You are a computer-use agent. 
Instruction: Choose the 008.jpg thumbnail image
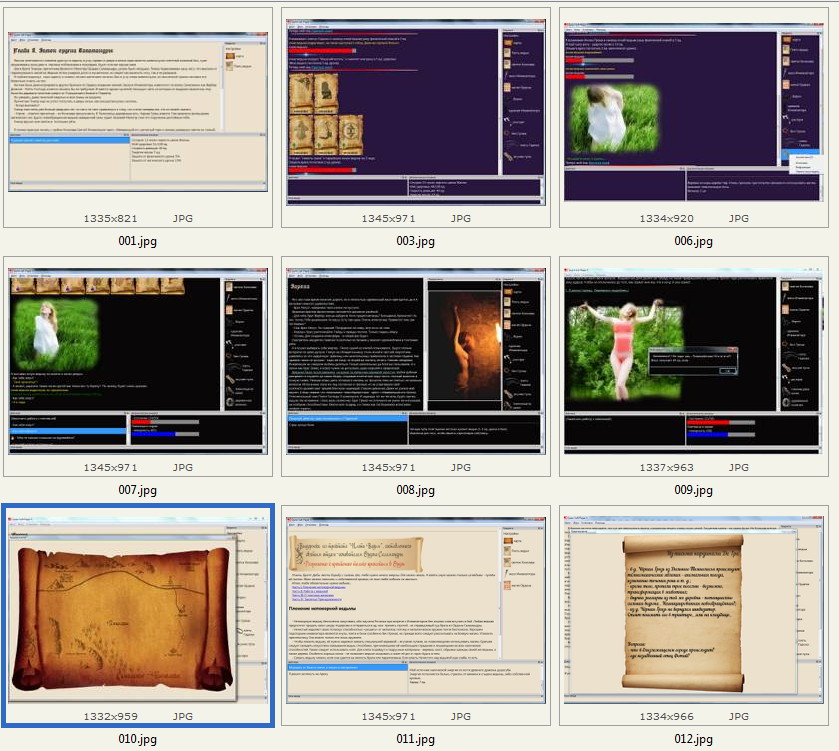[415, 360]
